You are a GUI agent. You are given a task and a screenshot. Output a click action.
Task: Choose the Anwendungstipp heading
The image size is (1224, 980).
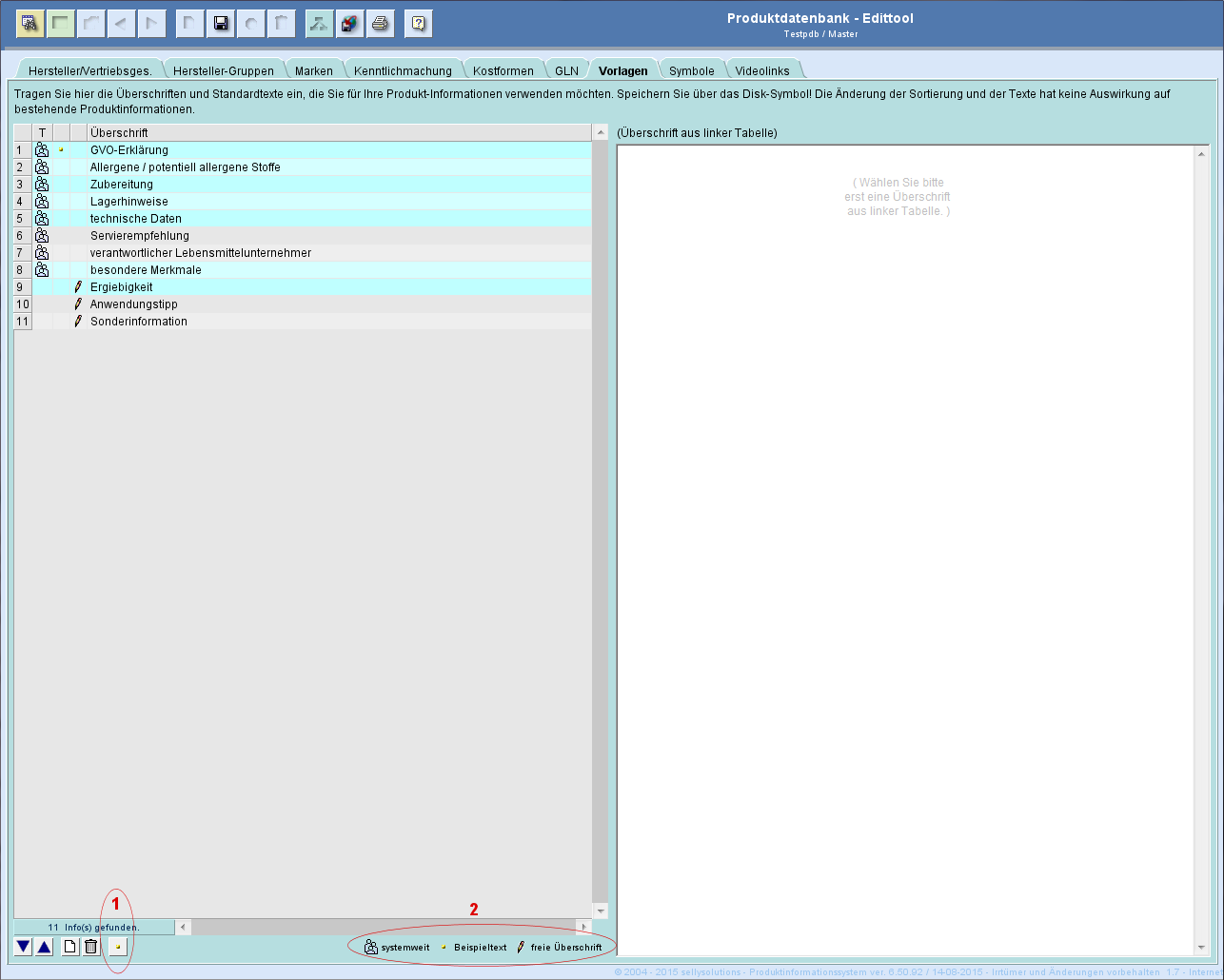point(134,304)
